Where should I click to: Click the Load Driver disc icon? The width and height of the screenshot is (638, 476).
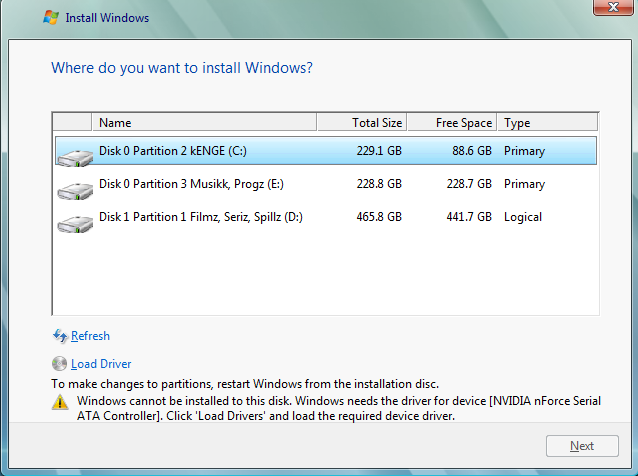pos(59,364)
